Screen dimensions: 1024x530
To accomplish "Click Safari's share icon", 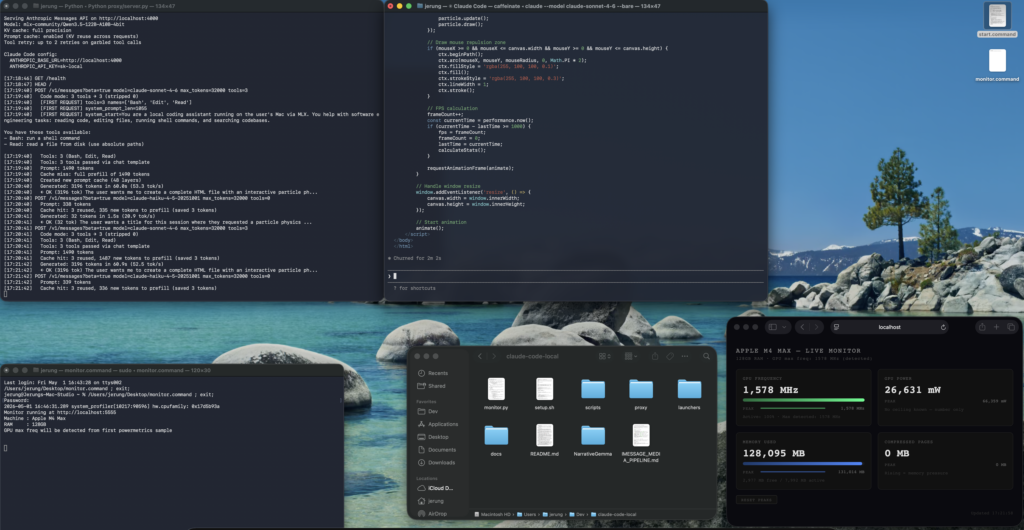I will click(982, 327).
